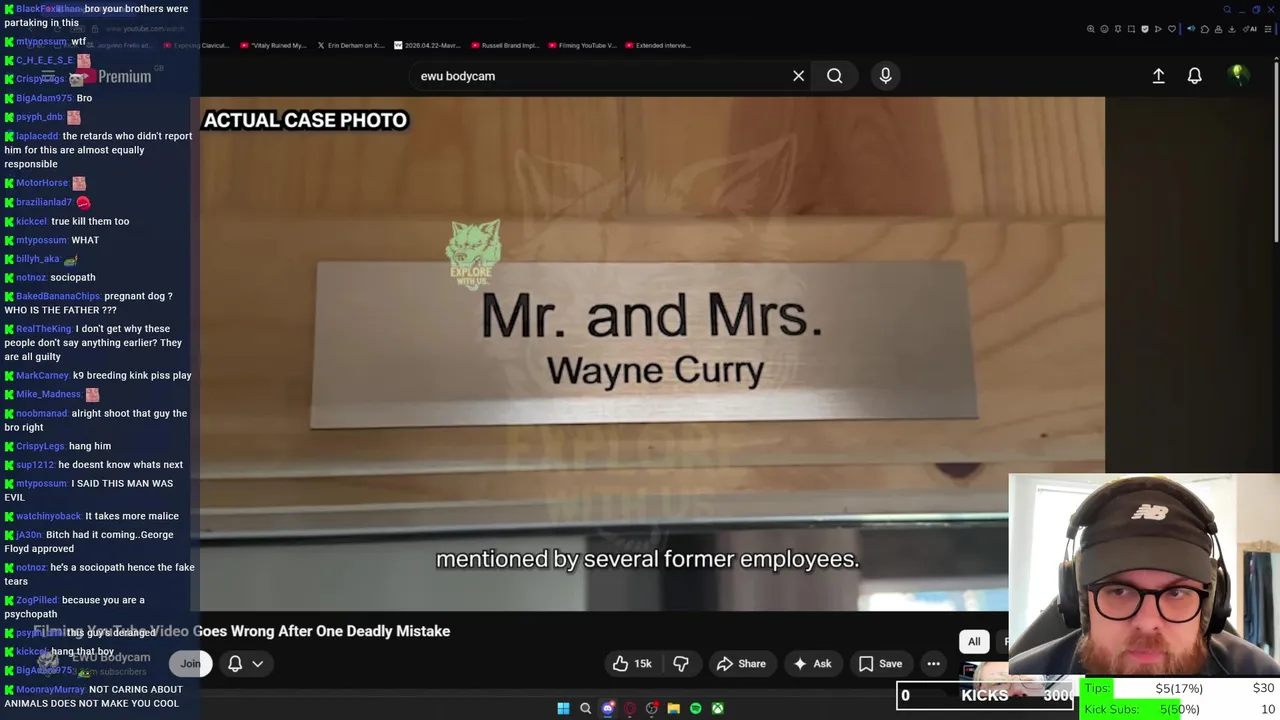The image size is (1280, 720).
Task: Click the pin icon in browser toolbar
Action: 1118,29
